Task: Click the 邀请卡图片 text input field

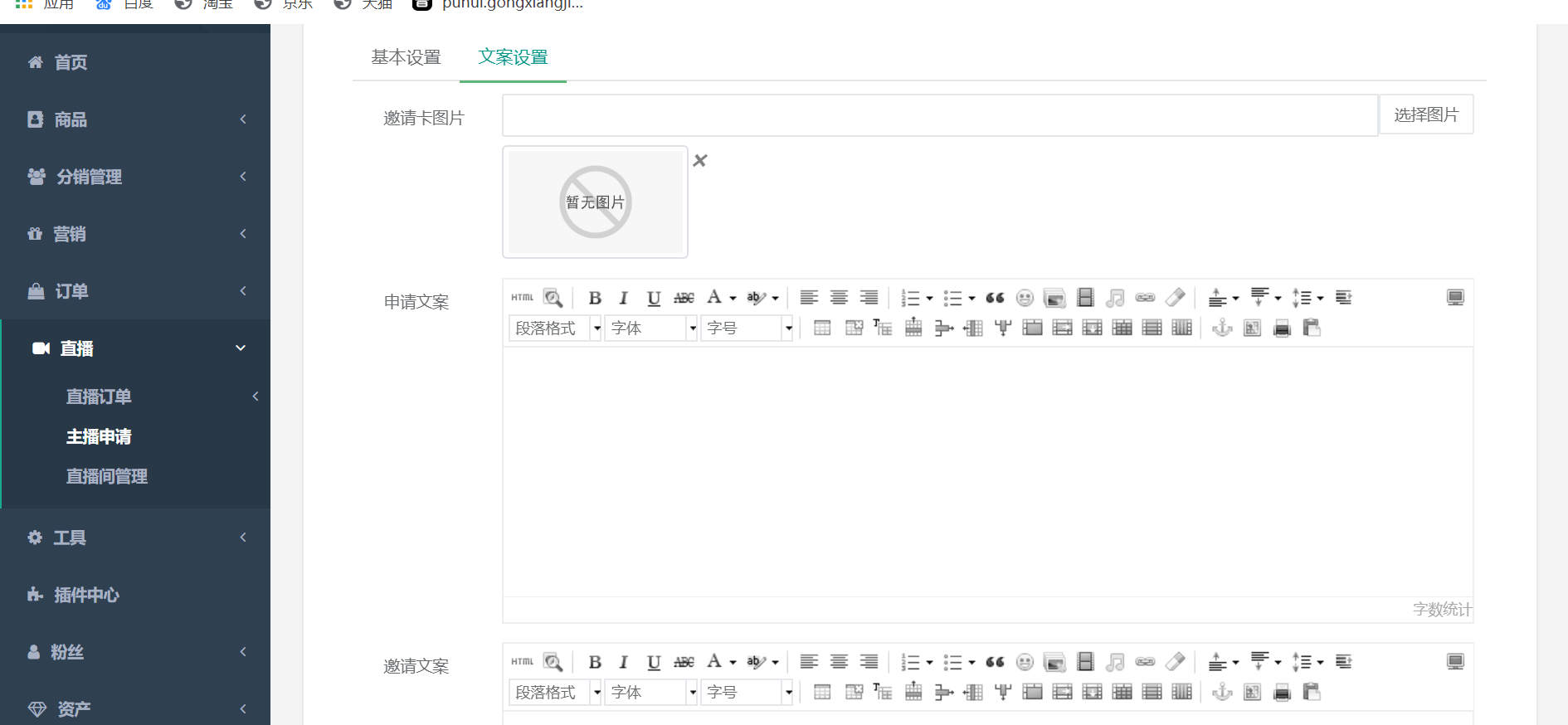Action: (x=940, y=115)
